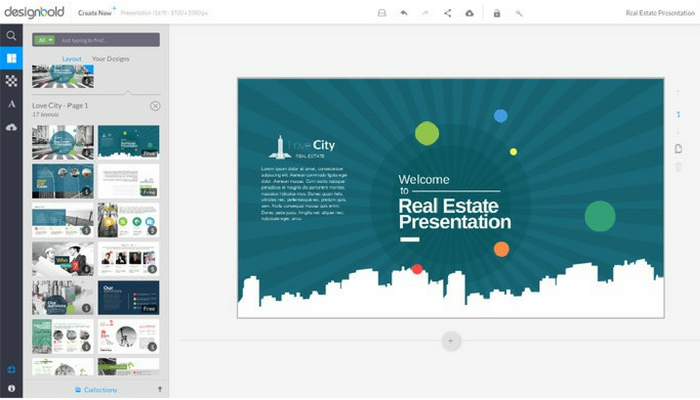Viewport: 700px width, 400px height.
Task: Add a new page with plus button
Action: pos(451,341)
